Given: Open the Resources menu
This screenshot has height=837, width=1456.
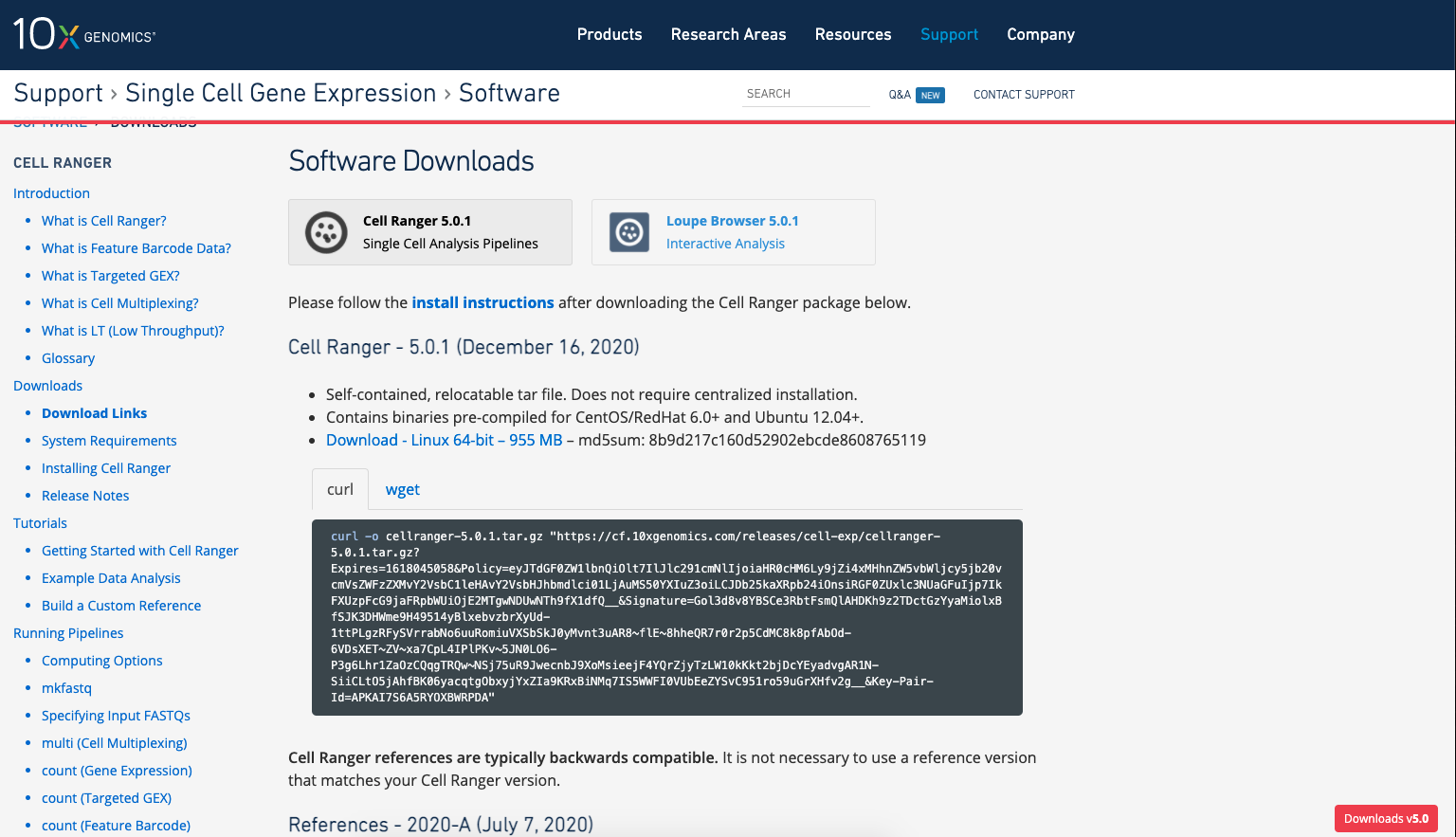Looking at the screenshot, I should click(853, 34).
